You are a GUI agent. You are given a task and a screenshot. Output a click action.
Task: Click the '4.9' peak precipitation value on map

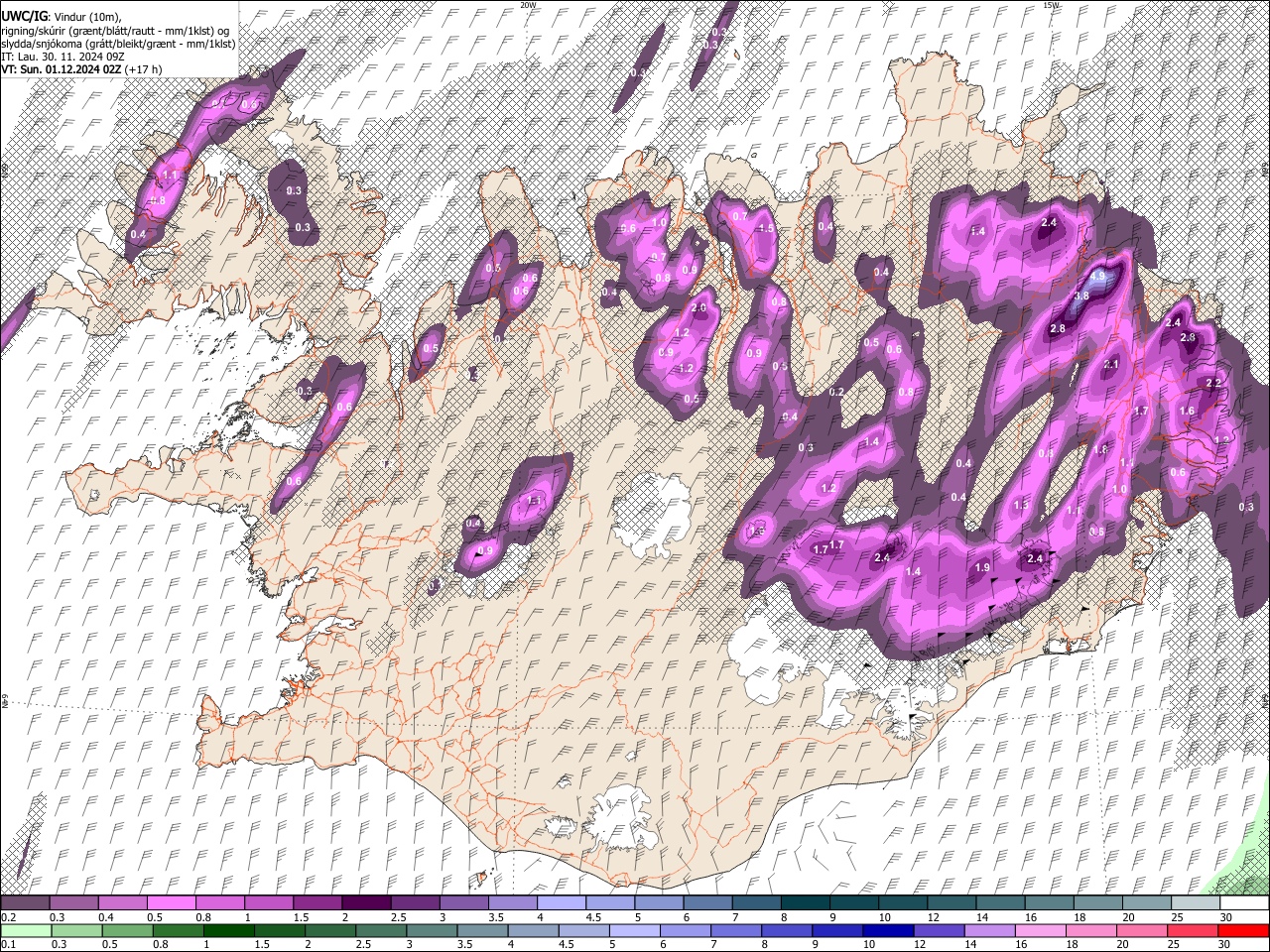pyautogui.click(x=1097, y=277)
